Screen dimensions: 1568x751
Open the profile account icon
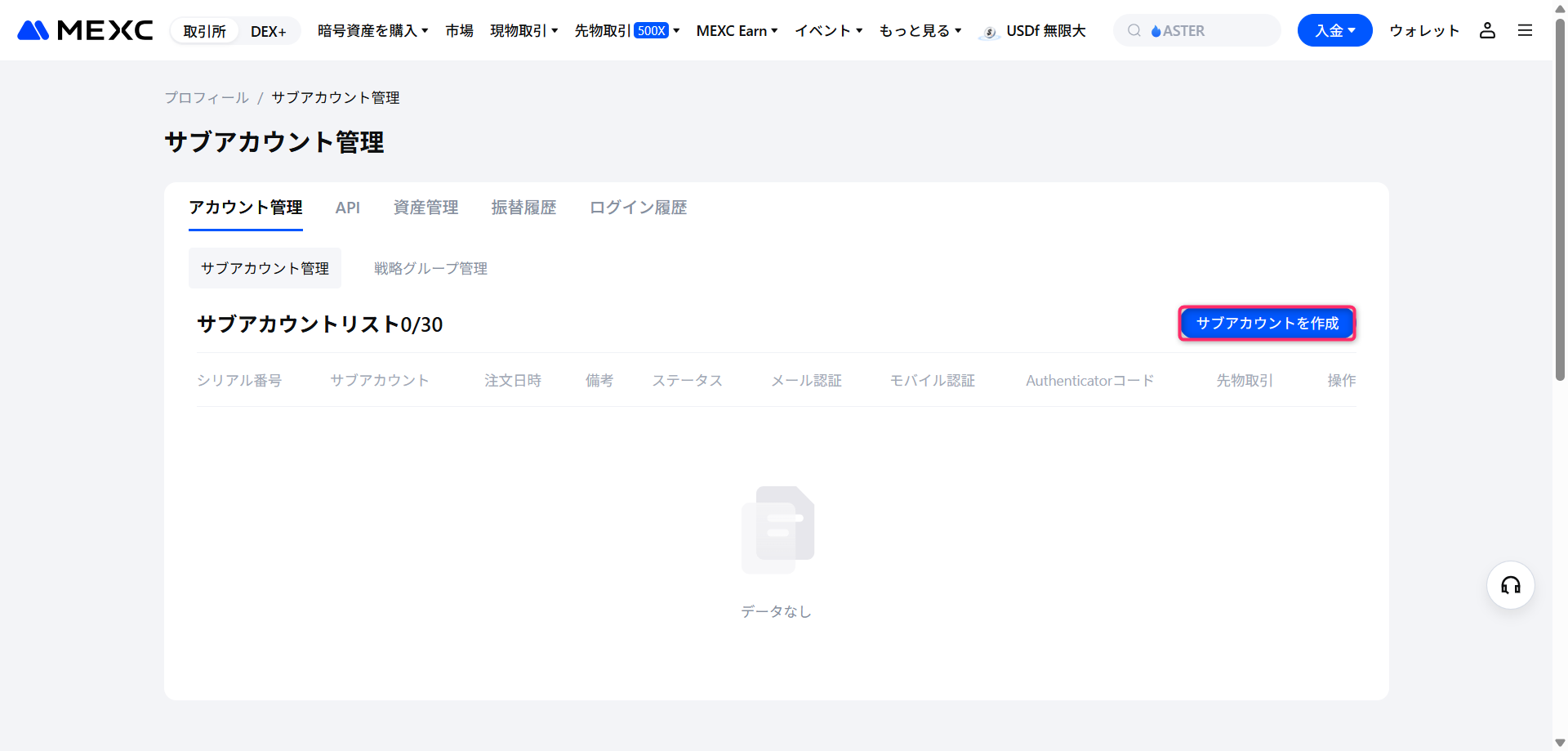(1488, 30)
